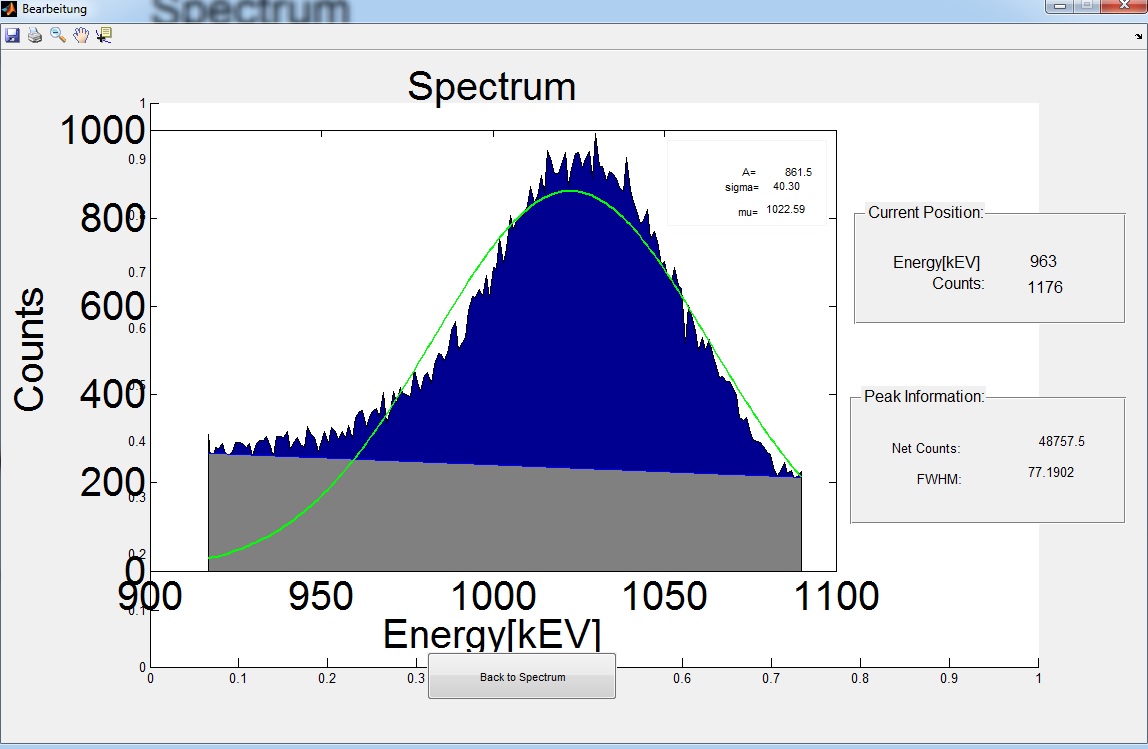
Task: Click the Print figure icon
Action: pyautogui.click(x=35, y=35)
